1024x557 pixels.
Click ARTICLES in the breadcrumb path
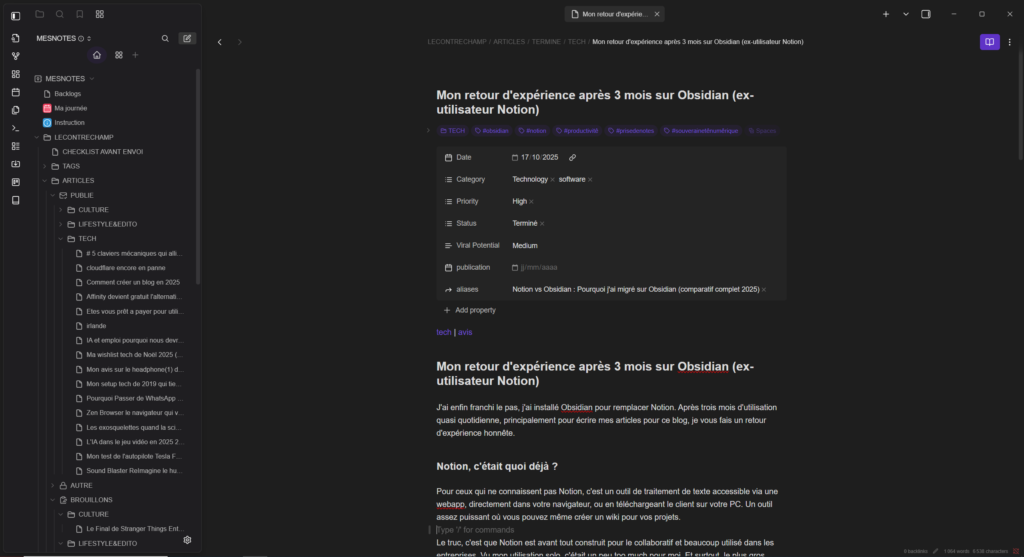pos(509,42)
